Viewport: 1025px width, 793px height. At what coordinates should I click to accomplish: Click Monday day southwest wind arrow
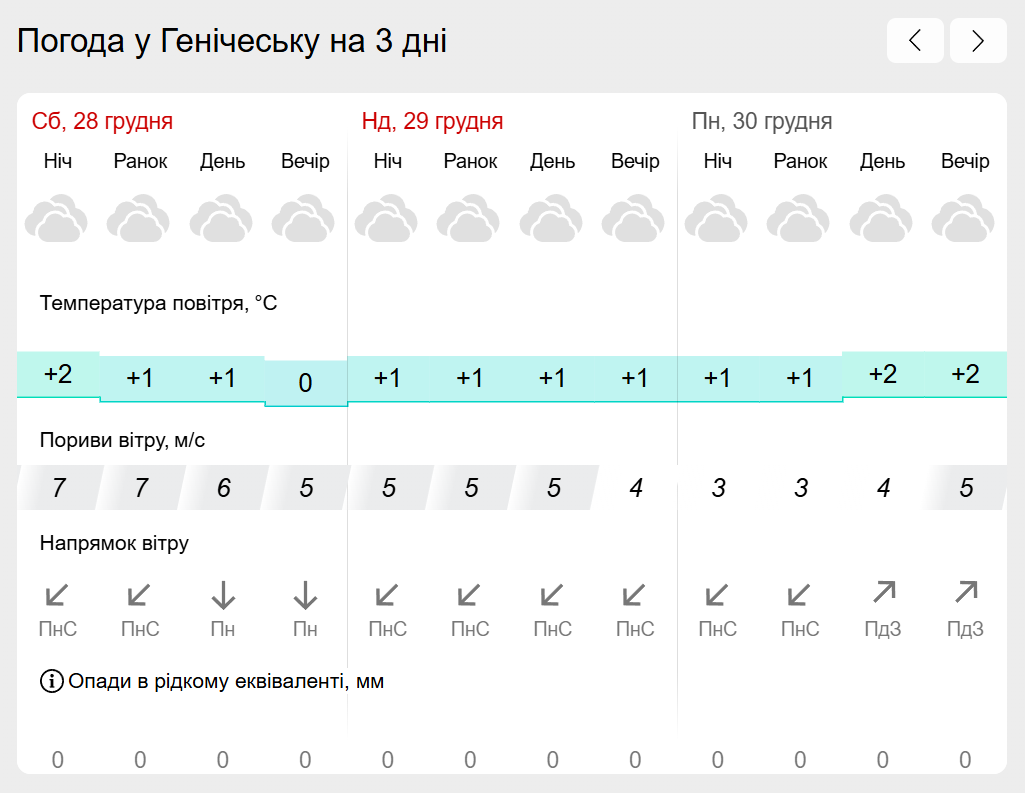click(884, 592)
